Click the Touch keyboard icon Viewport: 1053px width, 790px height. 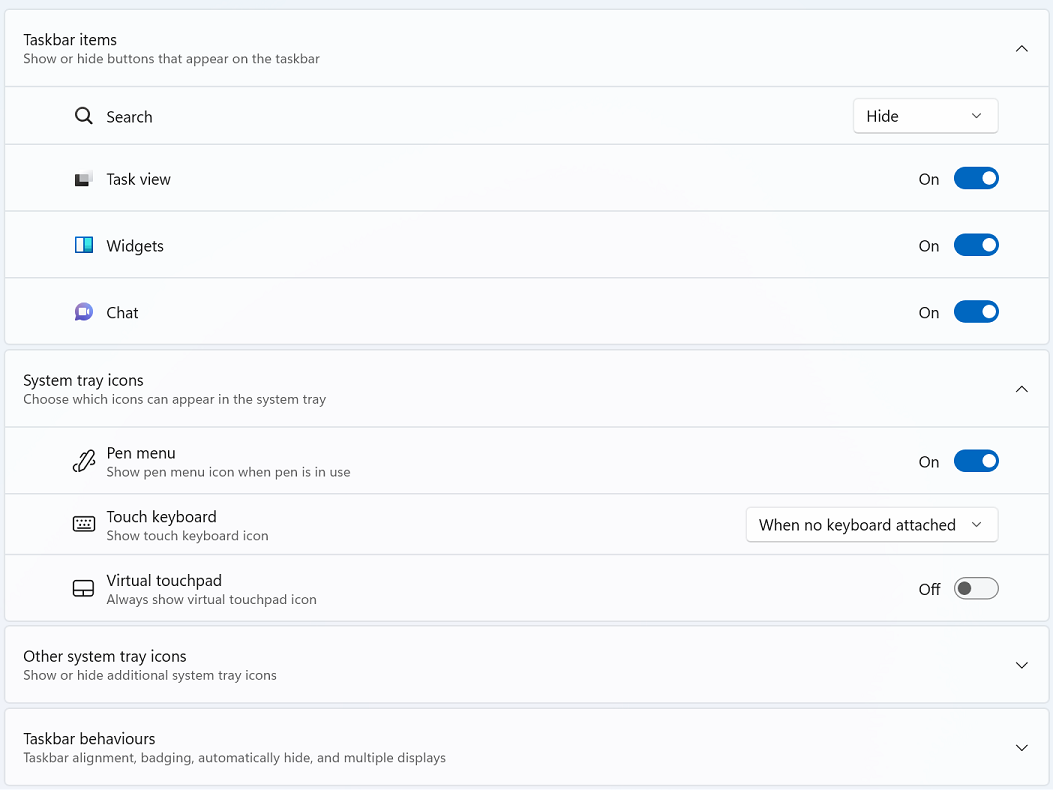click(x=83, y=524)
